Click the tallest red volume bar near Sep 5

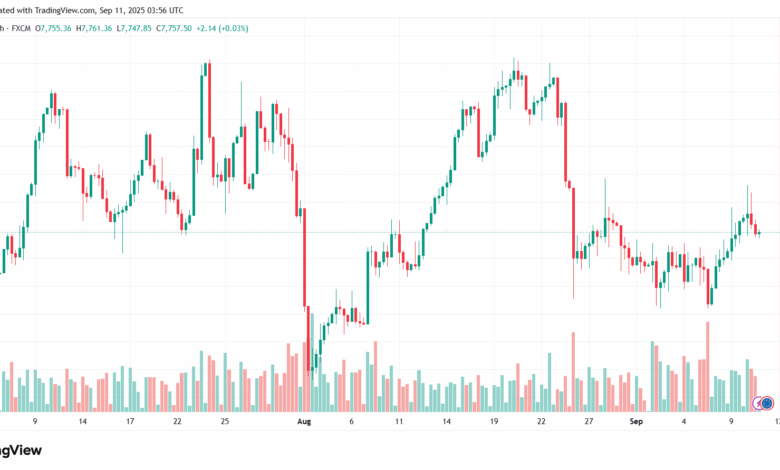click(708, 365)
